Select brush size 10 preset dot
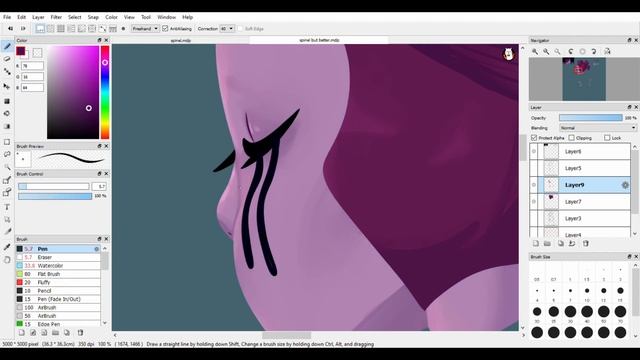This screenshot has width=640, height=360. point(587,291)
